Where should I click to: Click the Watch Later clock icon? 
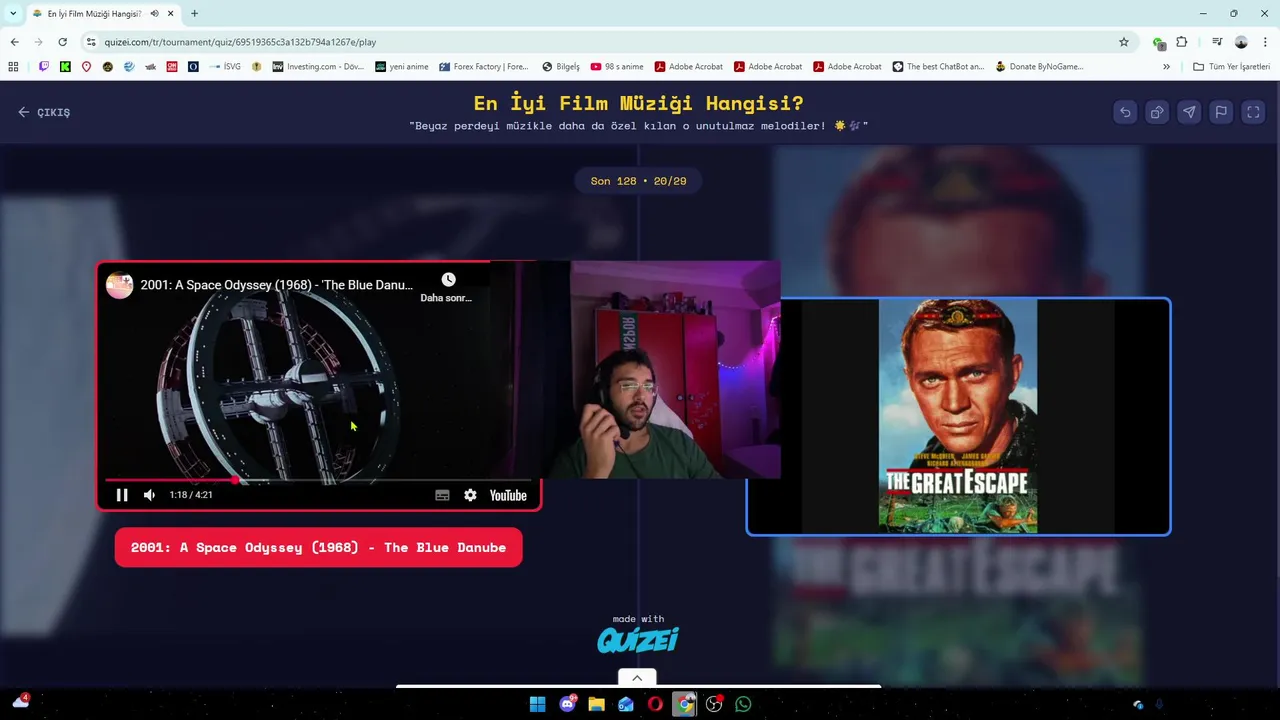(x=448, y=279)
